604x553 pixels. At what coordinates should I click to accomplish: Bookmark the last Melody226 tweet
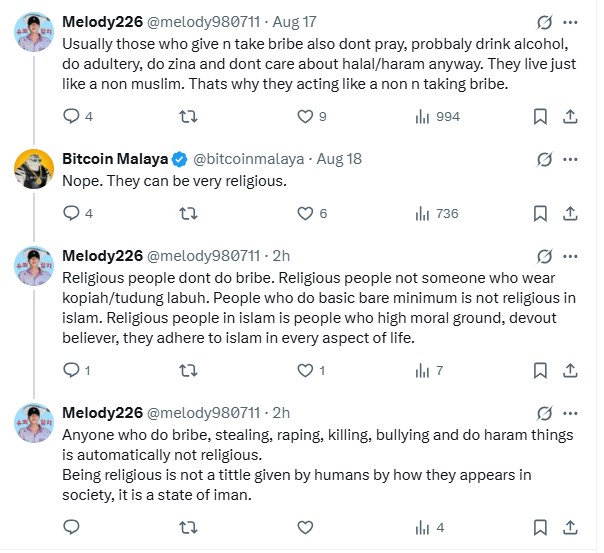[x=540, y=527]
